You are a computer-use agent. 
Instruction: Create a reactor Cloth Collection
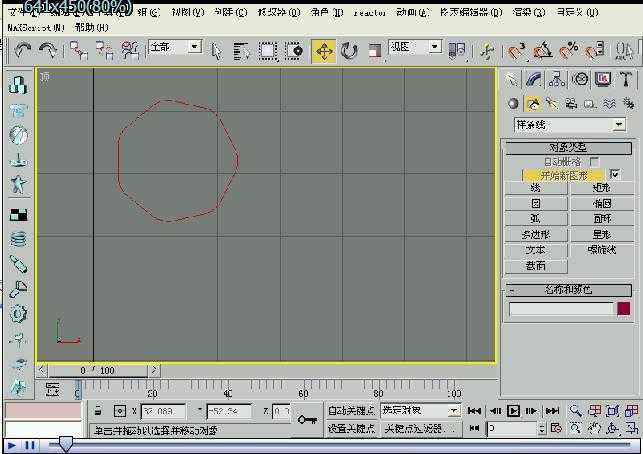[18, 110]
